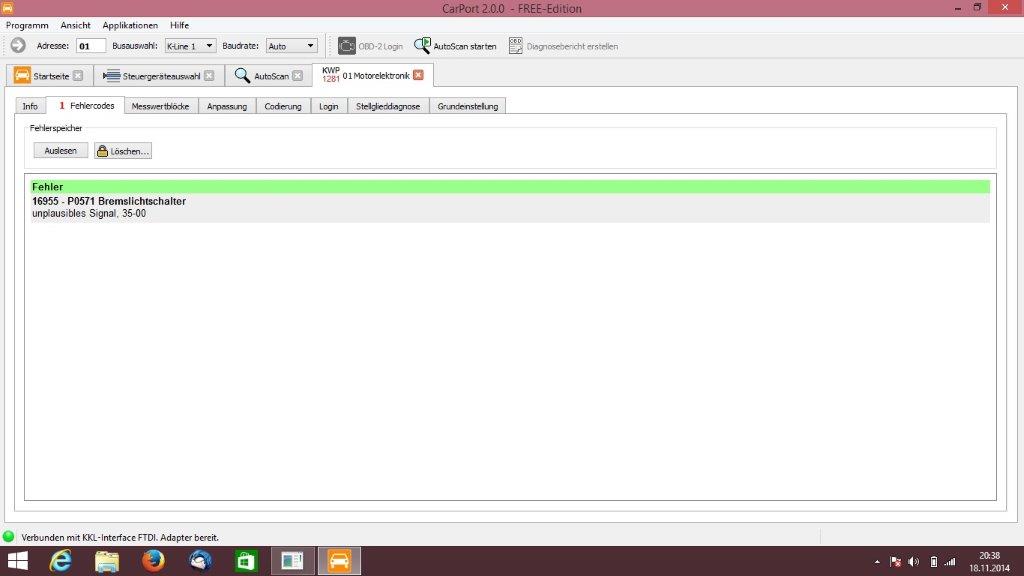
Task: Close the Startseite tab
Action: coord(78,76)
